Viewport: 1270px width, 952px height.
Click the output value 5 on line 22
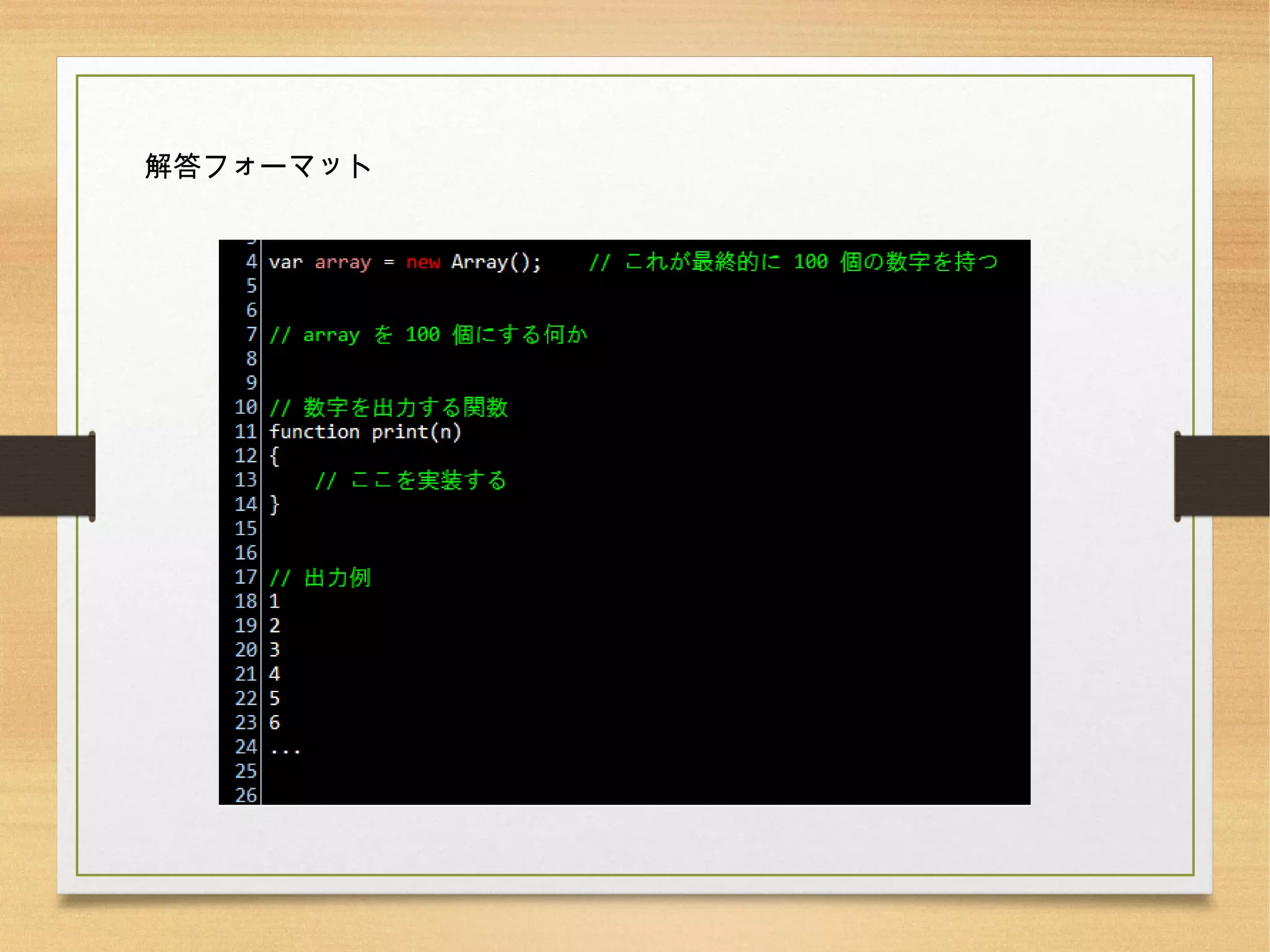[x=275, y=698]
